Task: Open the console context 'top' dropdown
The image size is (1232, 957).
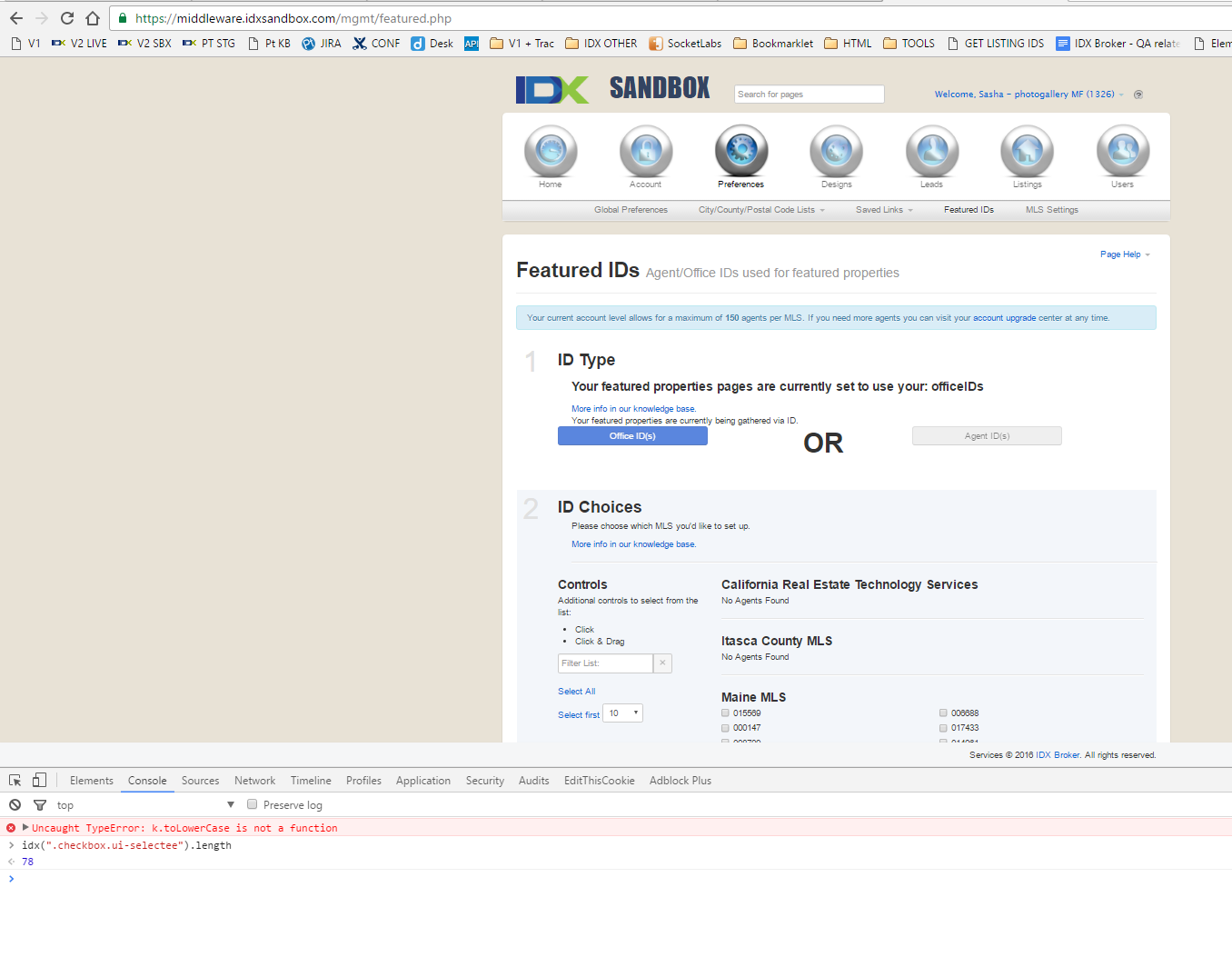Action: (145, 805)
